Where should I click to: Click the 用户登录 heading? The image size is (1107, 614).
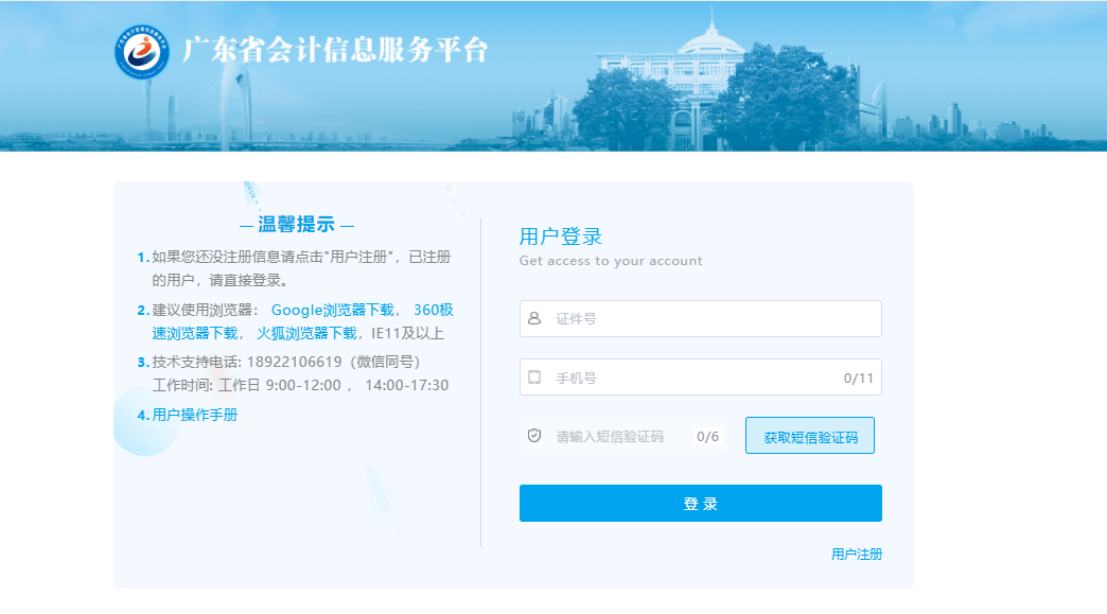[561, 236]
